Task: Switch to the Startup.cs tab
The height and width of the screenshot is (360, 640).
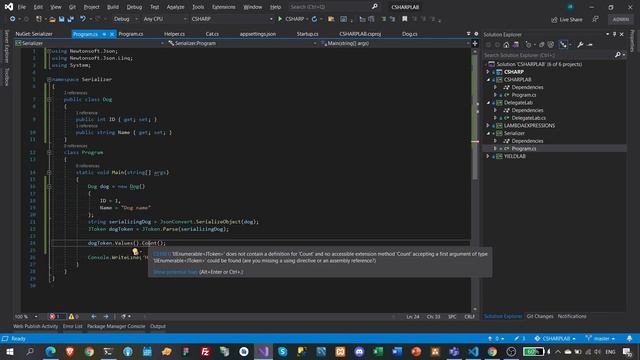Action: [x=307, y=34]
